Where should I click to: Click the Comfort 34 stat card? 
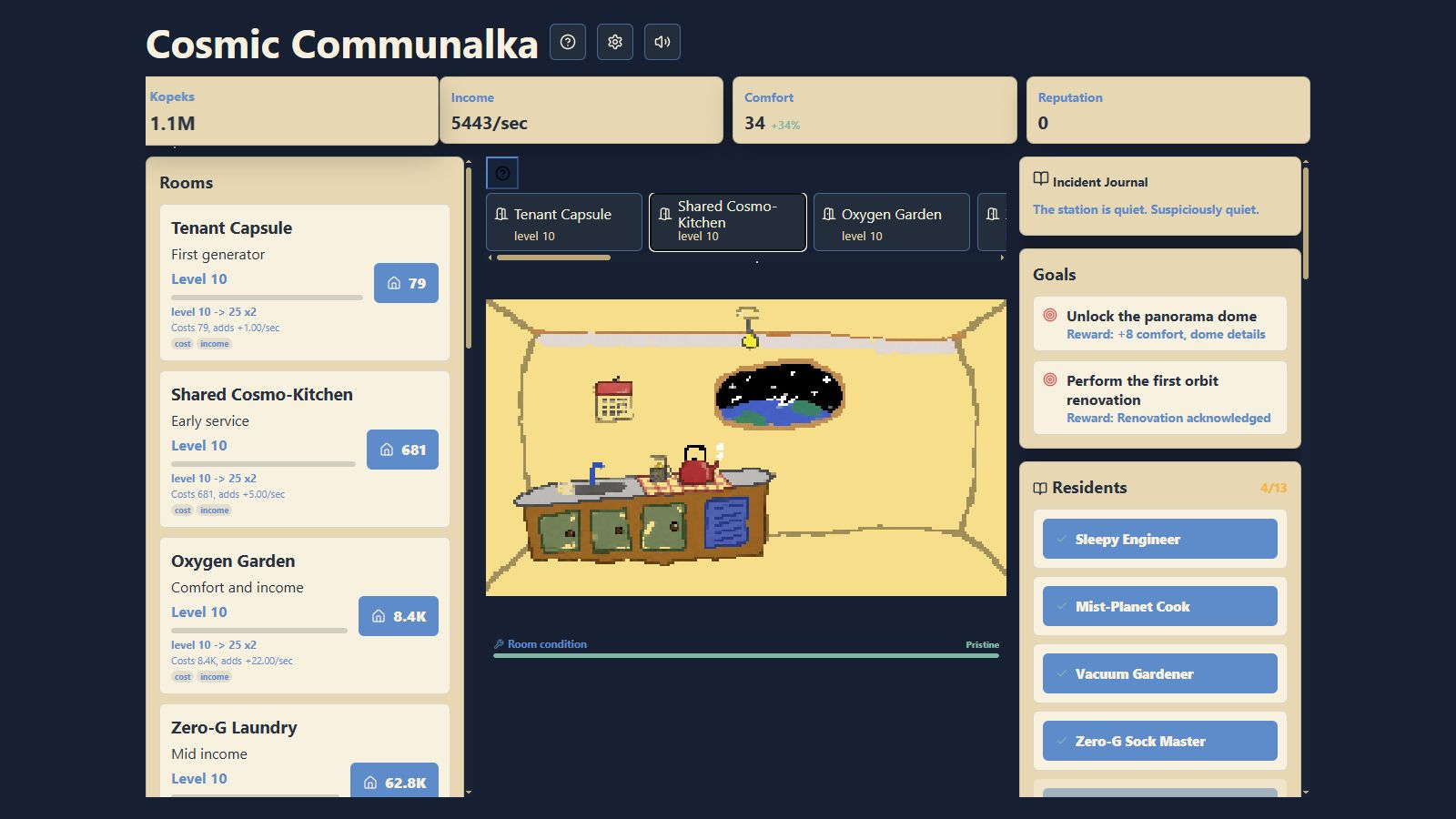pos(875,110)
